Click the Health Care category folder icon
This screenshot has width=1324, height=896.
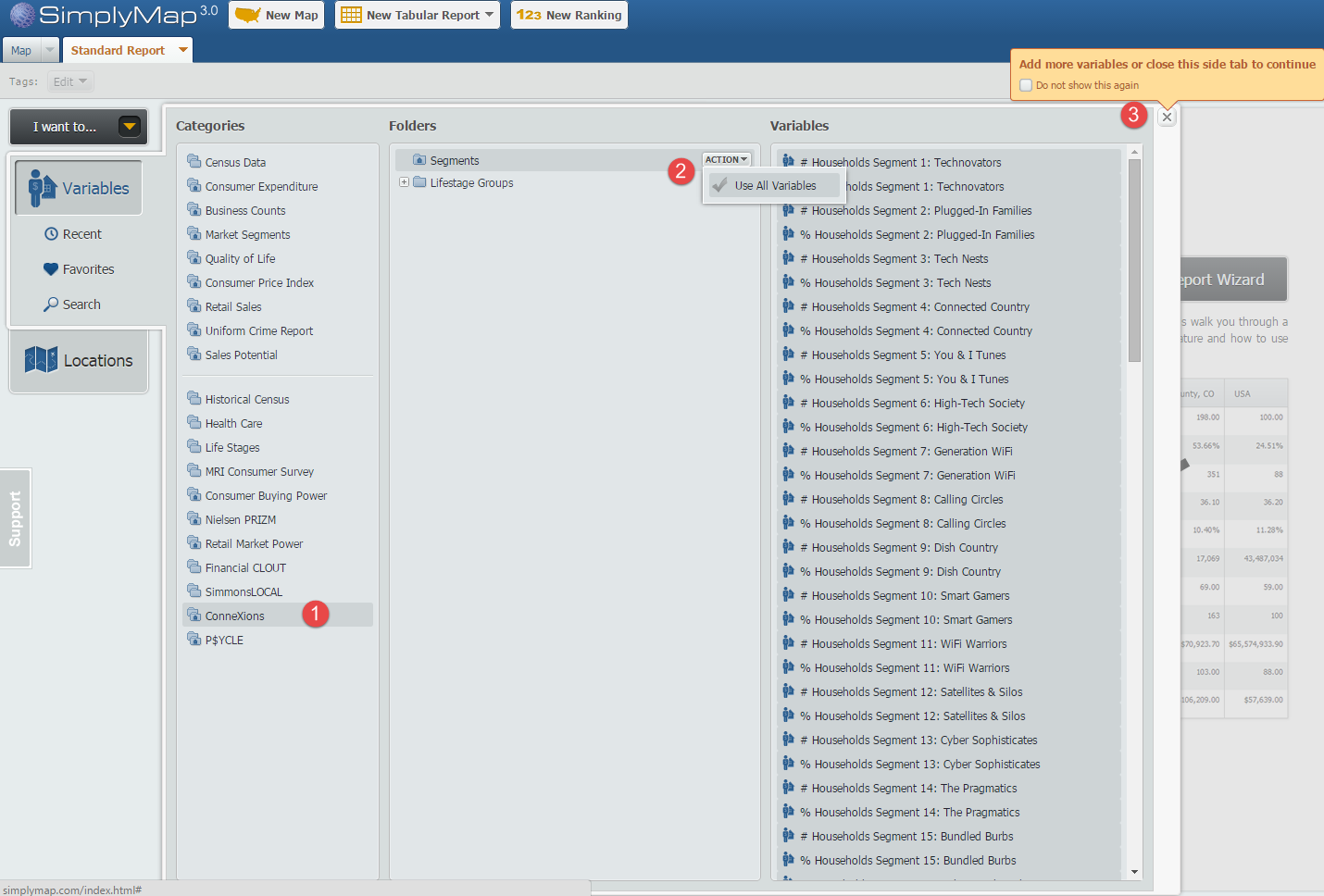pyautogui.click(x=194, y=422)
